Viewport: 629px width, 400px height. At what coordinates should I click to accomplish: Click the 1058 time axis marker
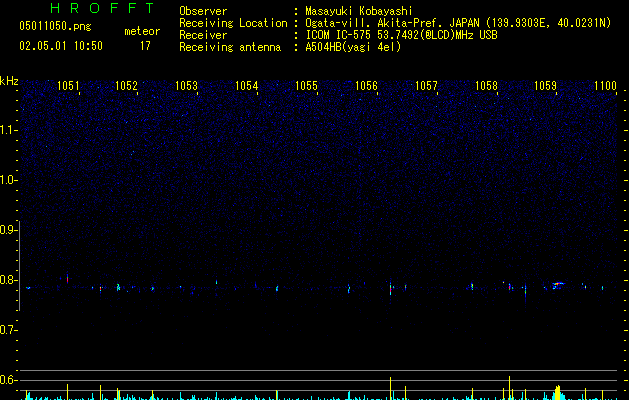[x=486, y=86]
